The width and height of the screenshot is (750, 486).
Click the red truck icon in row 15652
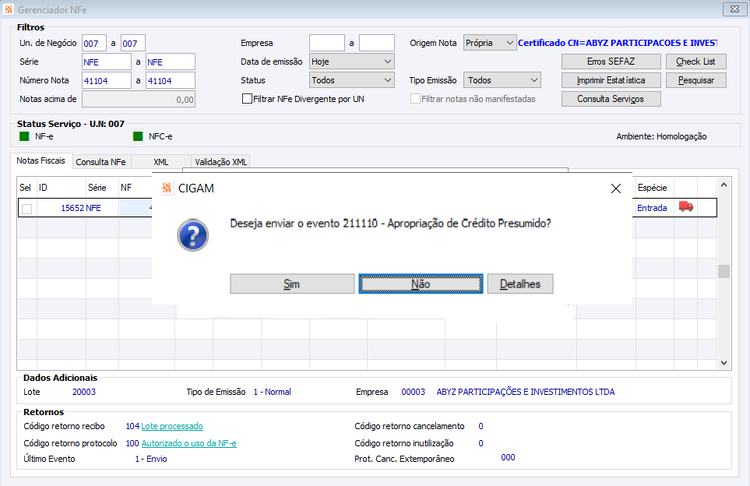685,207
